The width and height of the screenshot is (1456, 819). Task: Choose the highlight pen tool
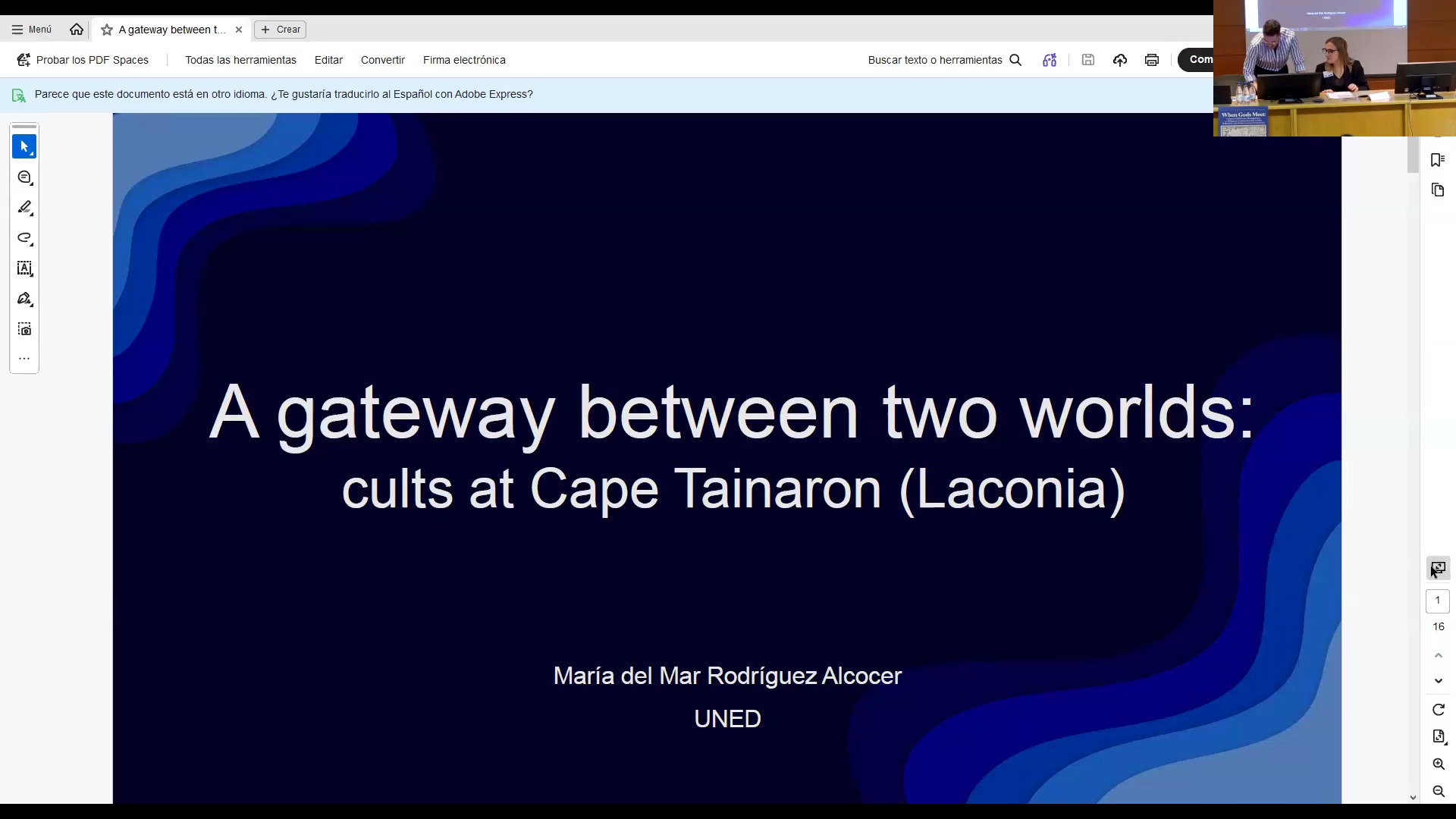(x=24, y=208)
